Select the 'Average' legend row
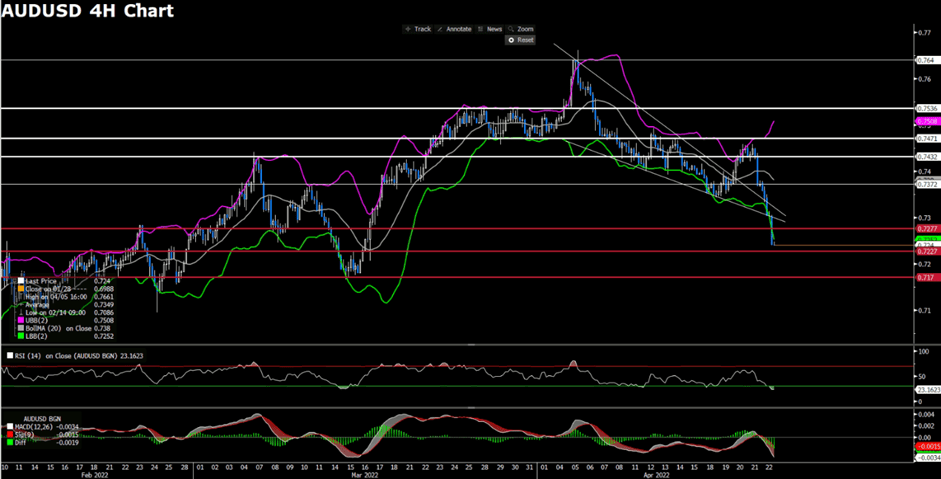This screenshot has width=941, height=479. click(x=66, y=304)
